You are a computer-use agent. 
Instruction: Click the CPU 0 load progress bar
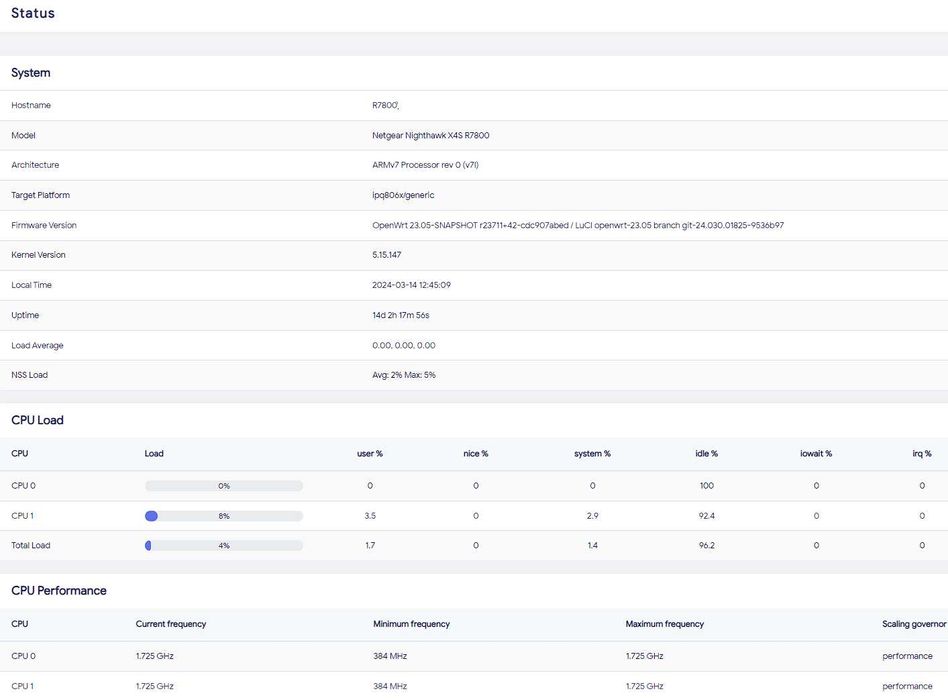pos(224,486)
